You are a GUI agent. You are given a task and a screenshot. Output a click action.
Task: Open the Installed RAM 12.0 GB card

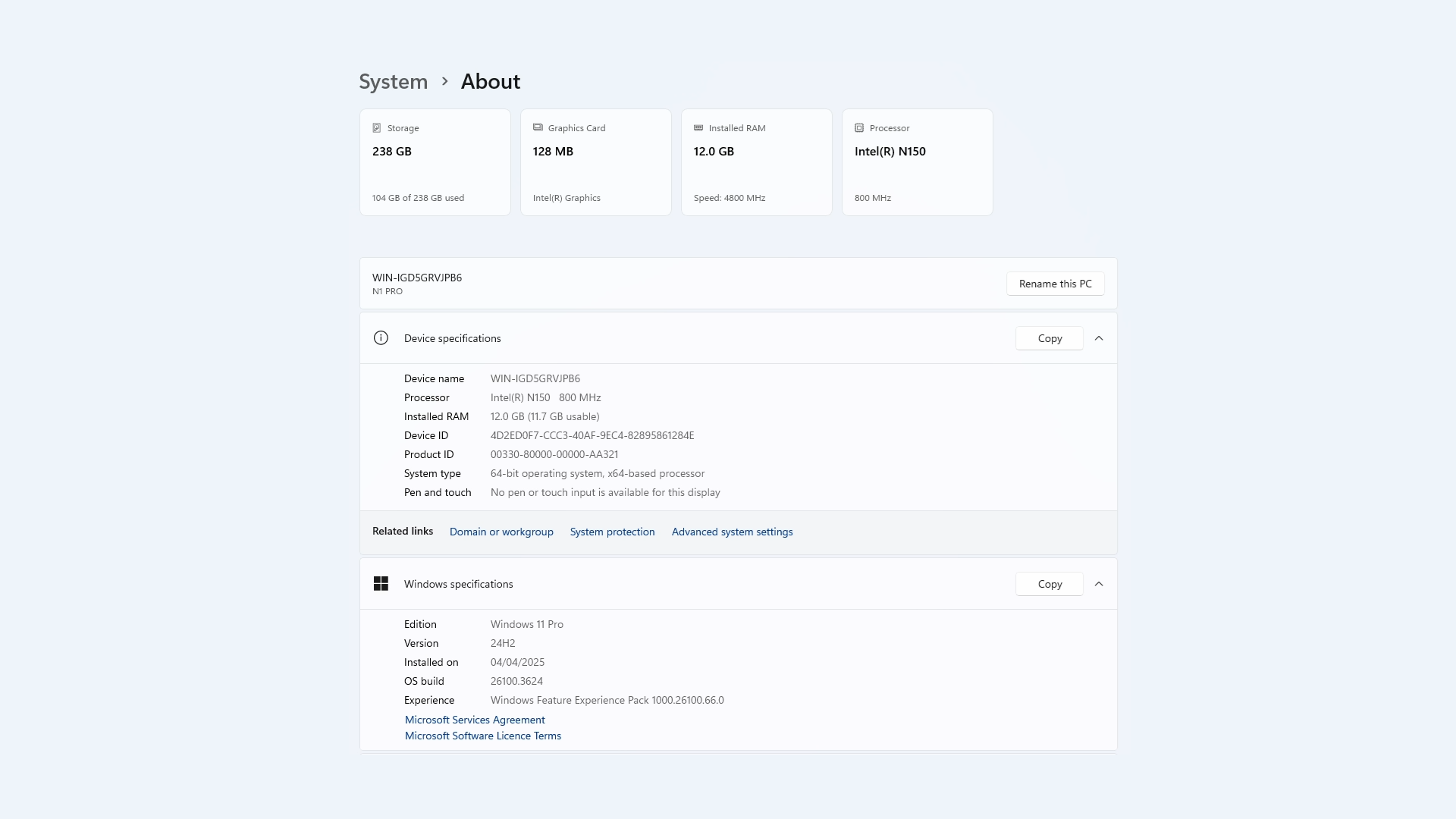[757, 162]
